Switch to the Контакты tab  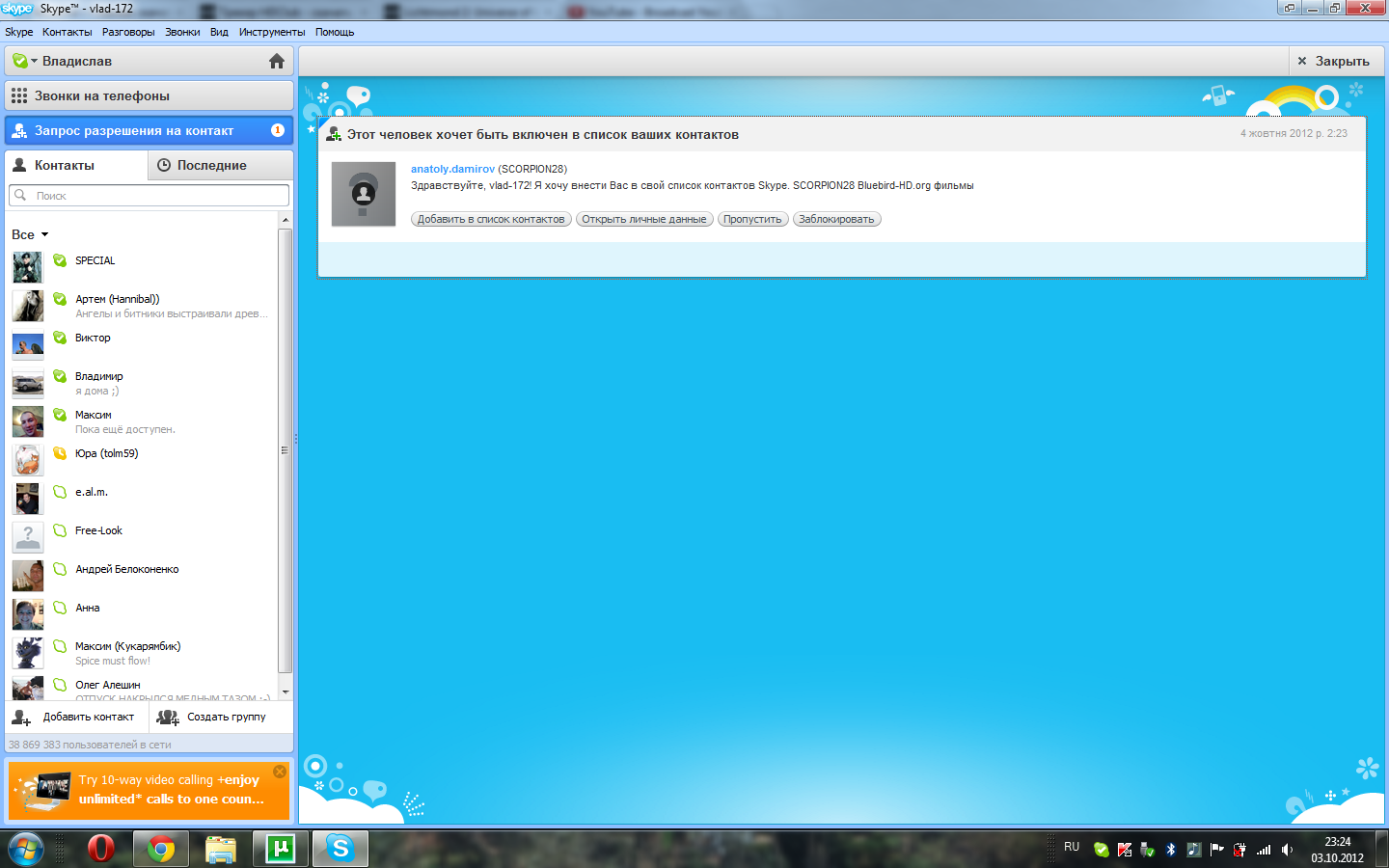[76, 165]
